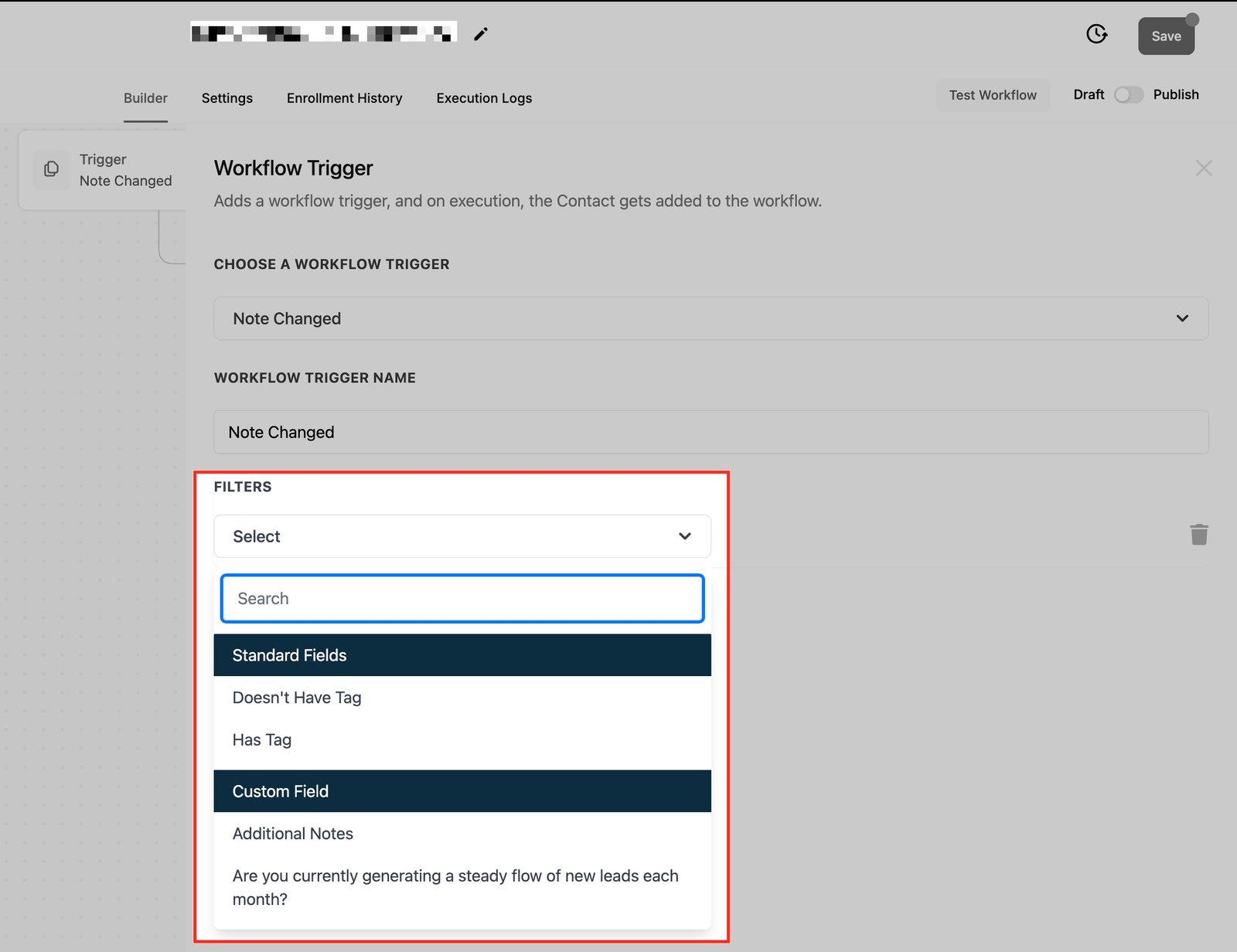Viewport: 1237px width, 952px height.
Task: Toggle the Draft/Publish switch
Action: [x=1128, y=95]
